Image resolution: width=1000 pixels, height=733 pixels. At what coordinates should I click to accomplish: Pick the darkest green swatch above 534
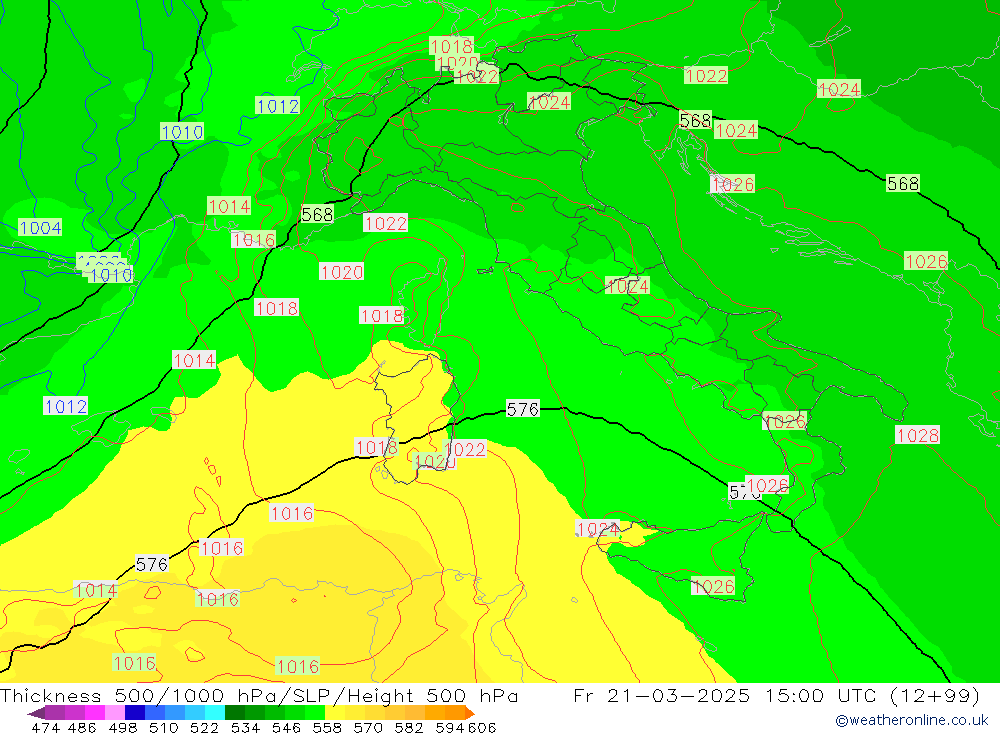(235, 713)
